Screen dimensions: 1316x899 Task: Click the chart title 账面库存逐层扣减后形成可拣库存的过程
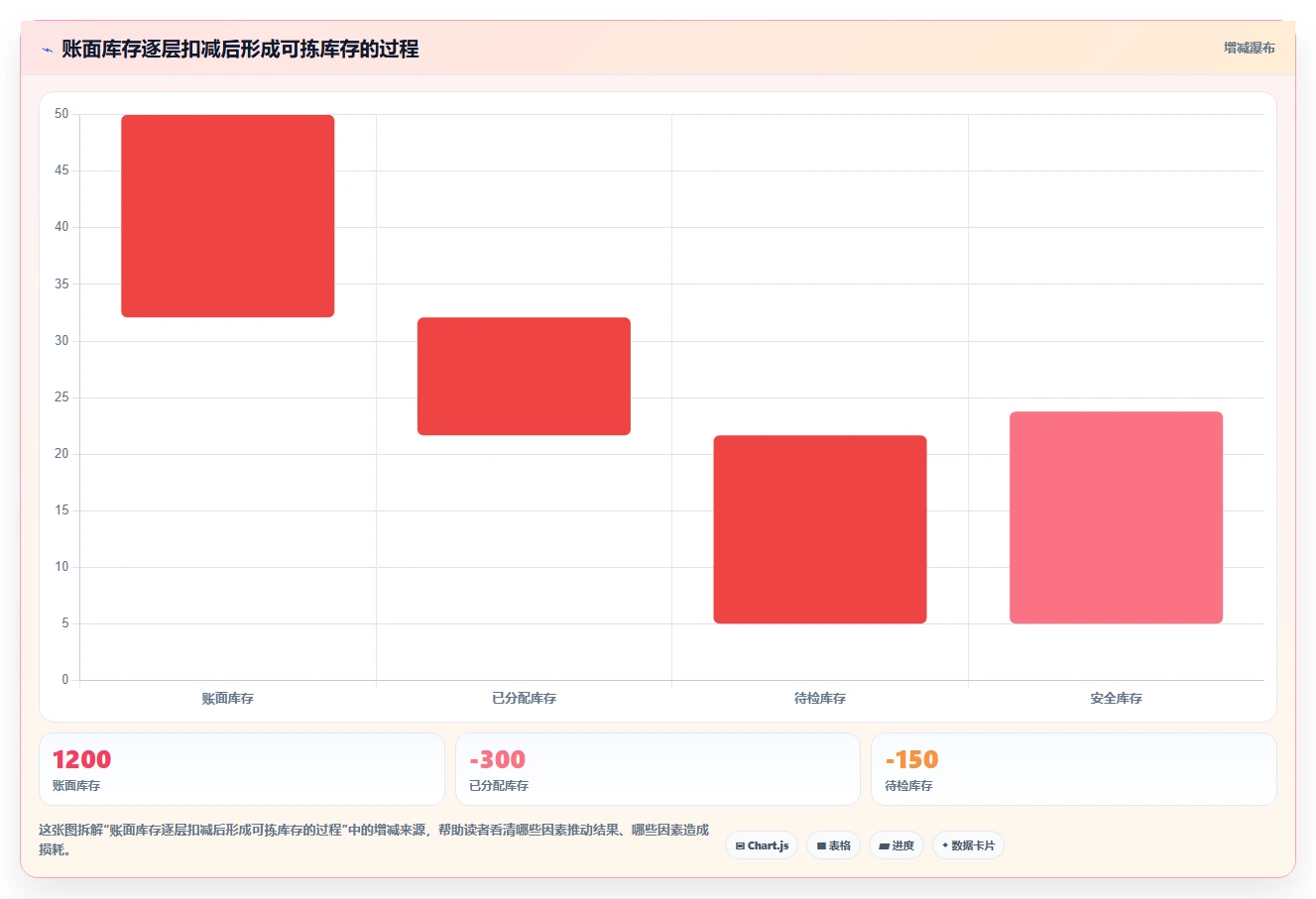[240, 49]
